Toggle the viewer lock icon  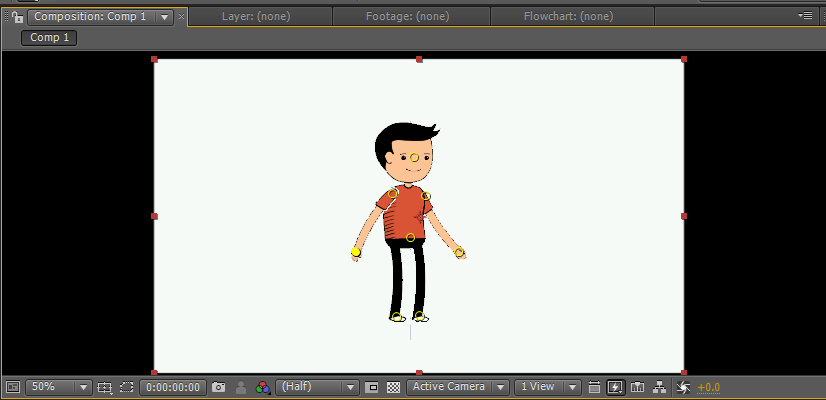click(x=17, y=17)
